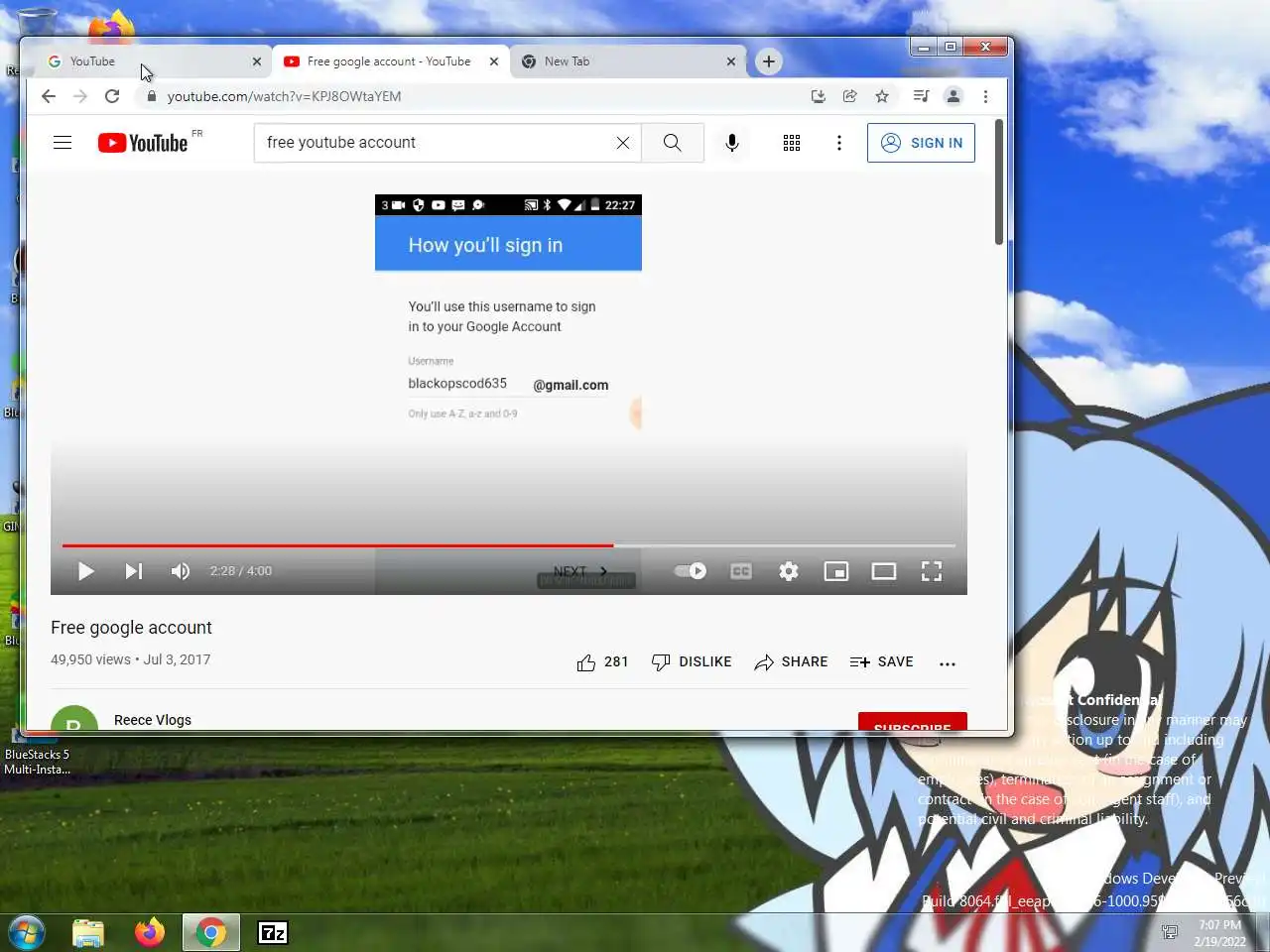Switch to the New Tab tab
Image resolution: width=1270 pixels, height=952 pixels.
(x=628, y=61)
